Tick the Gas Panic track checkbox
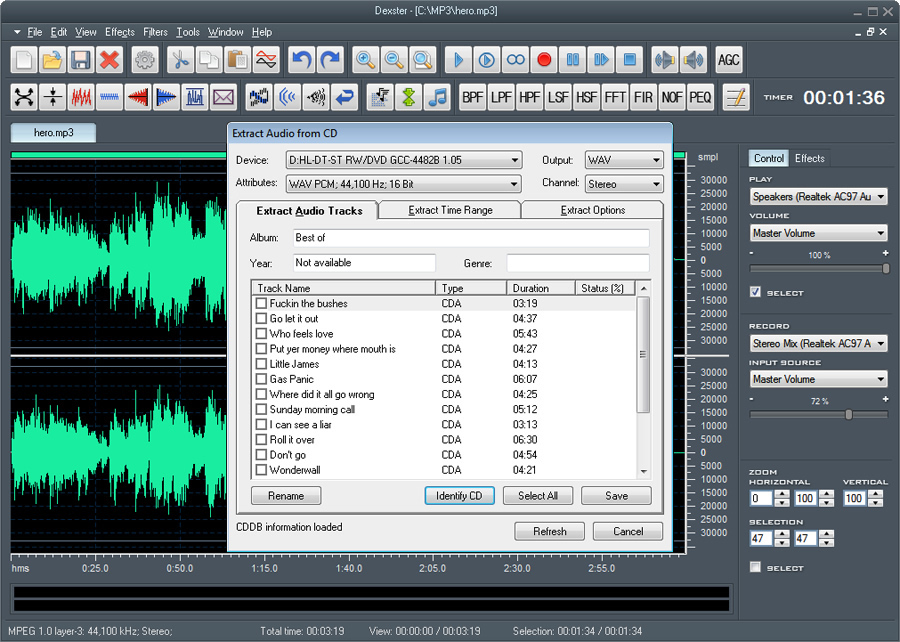The width and height of the screenshot is (900, 642). 261,379
